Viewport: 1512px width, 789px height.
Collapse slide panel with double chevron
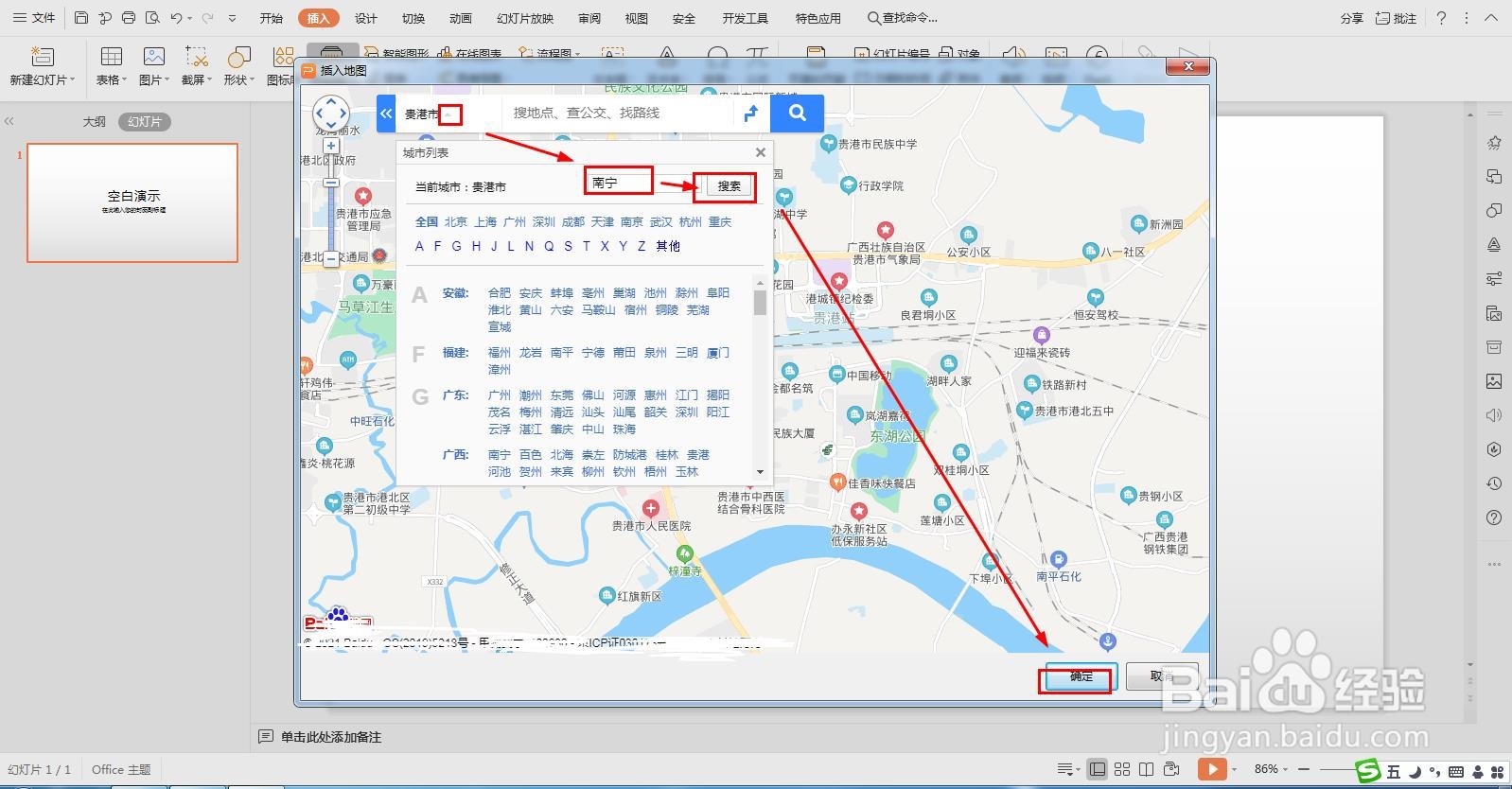[x=9, y=122]
